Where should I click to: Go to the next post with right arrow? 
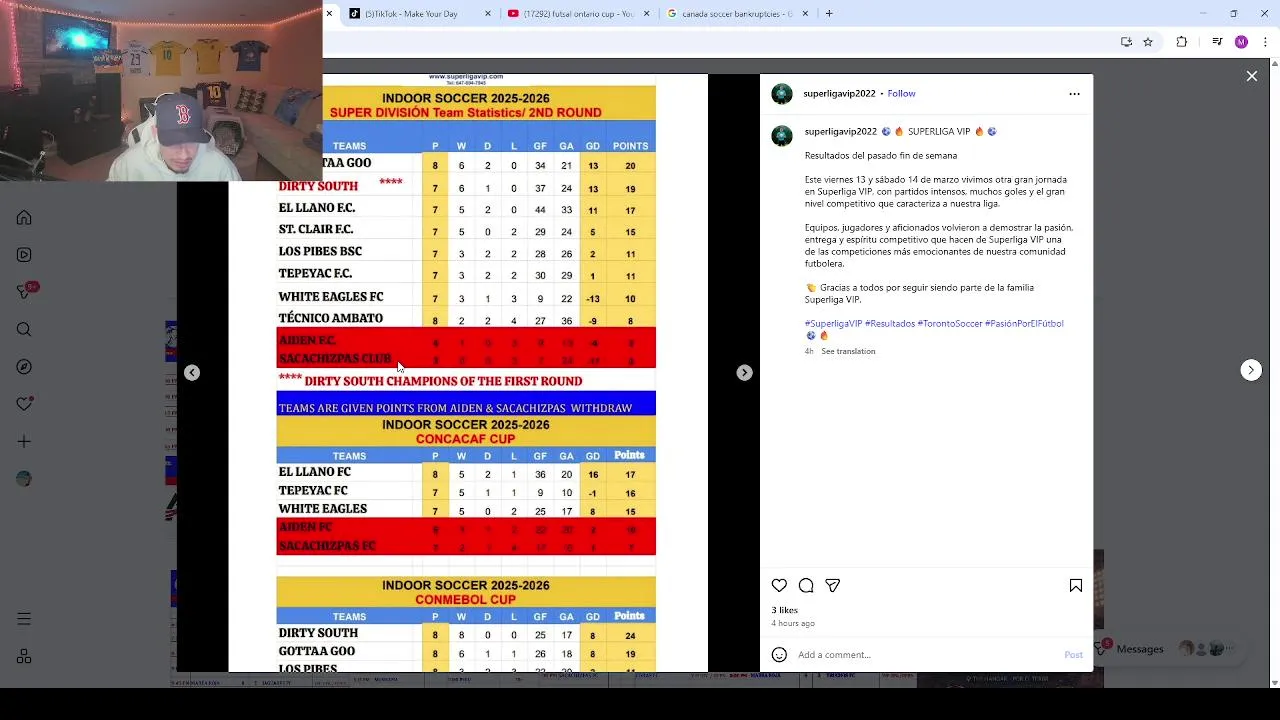click(1251, 370)
